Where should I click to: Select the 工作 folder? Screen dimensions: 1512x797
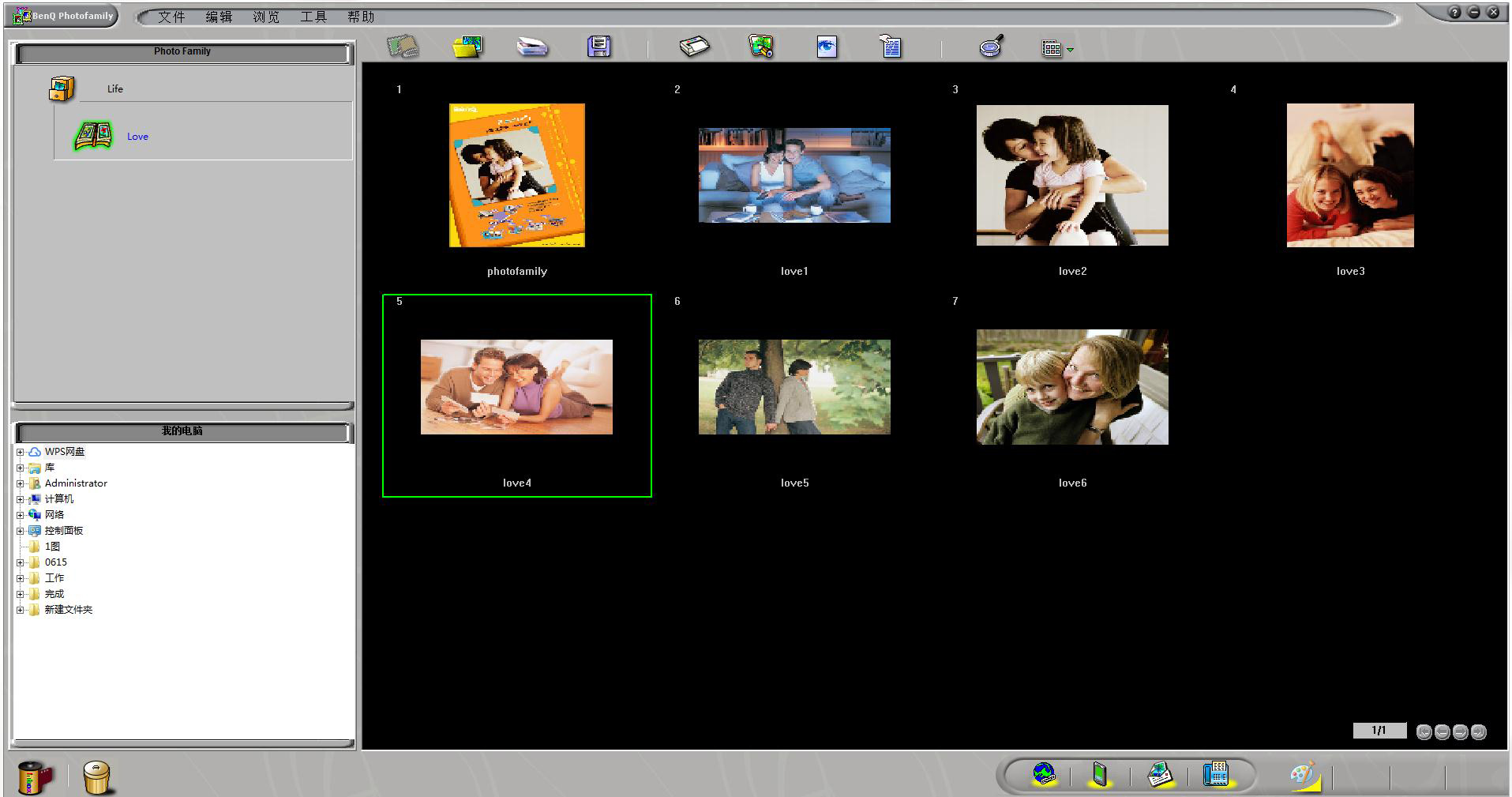tap(54, 578)
